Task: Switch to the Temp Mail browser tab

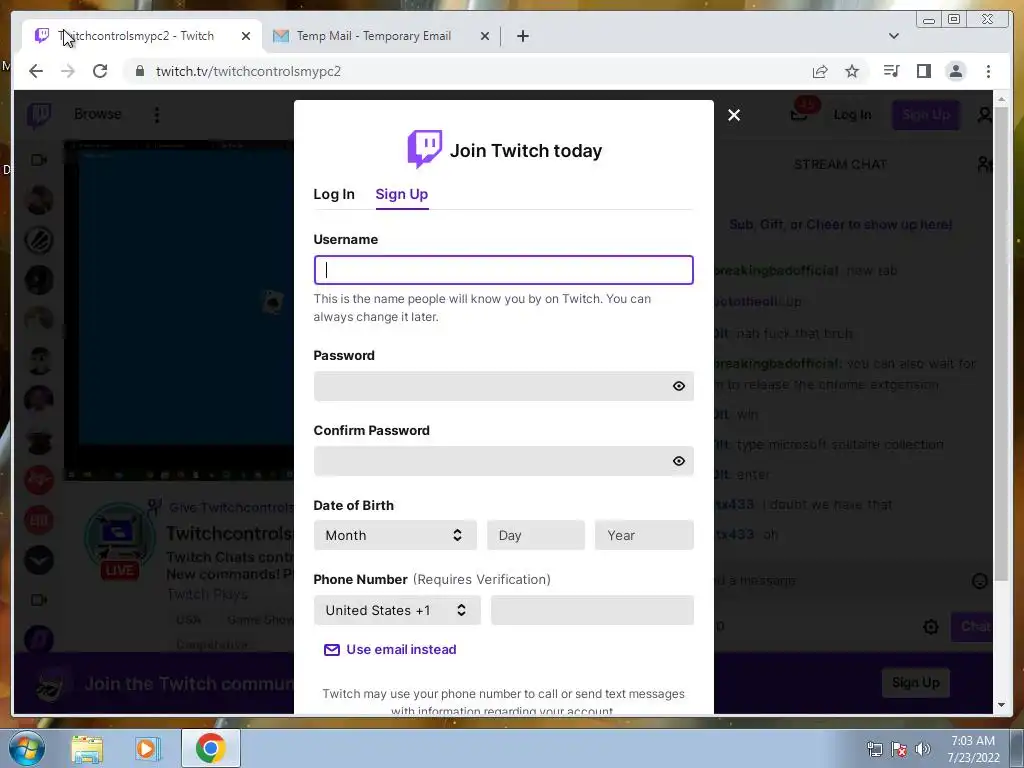Action: pos(373,36)
